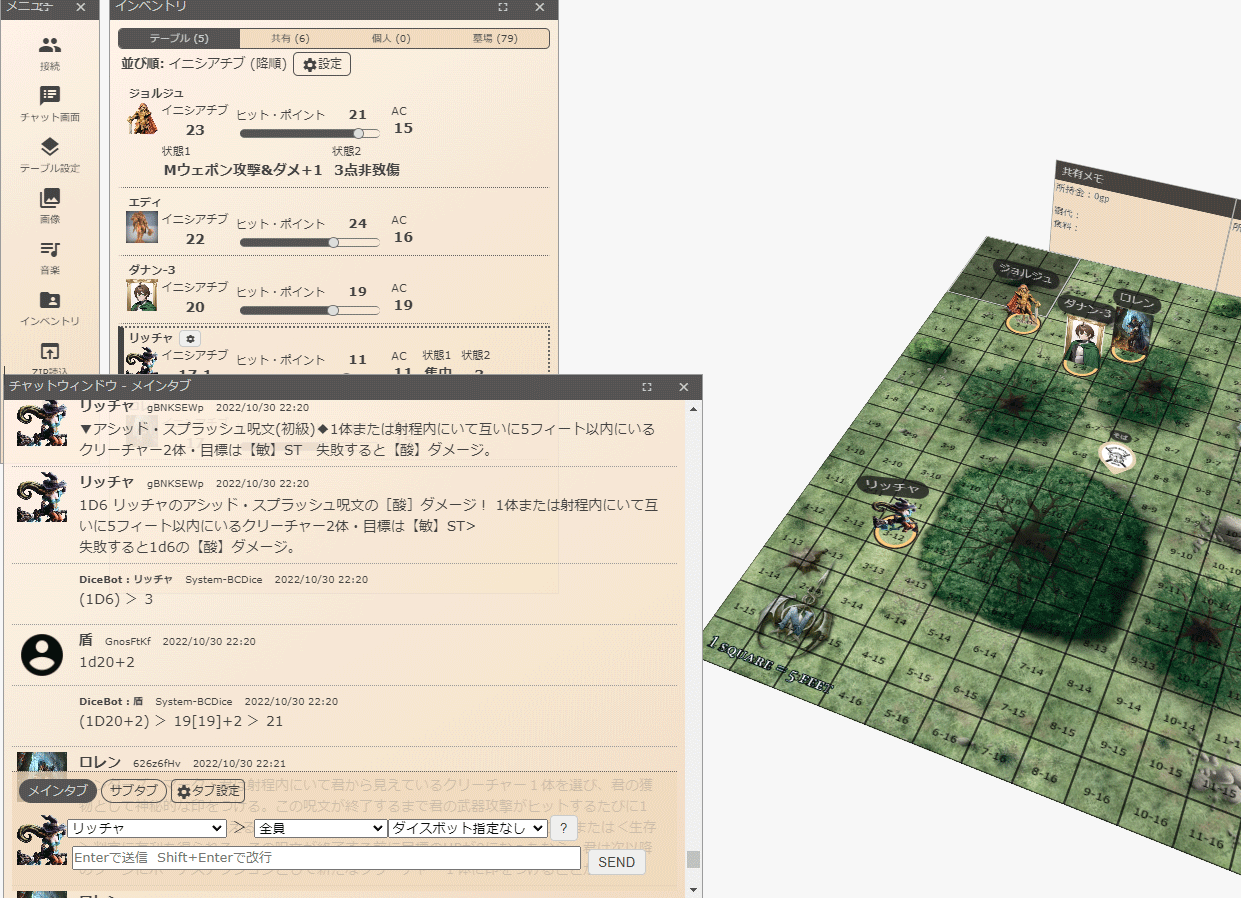Click ダナン-3 hit point value 19

pos(358,292)
